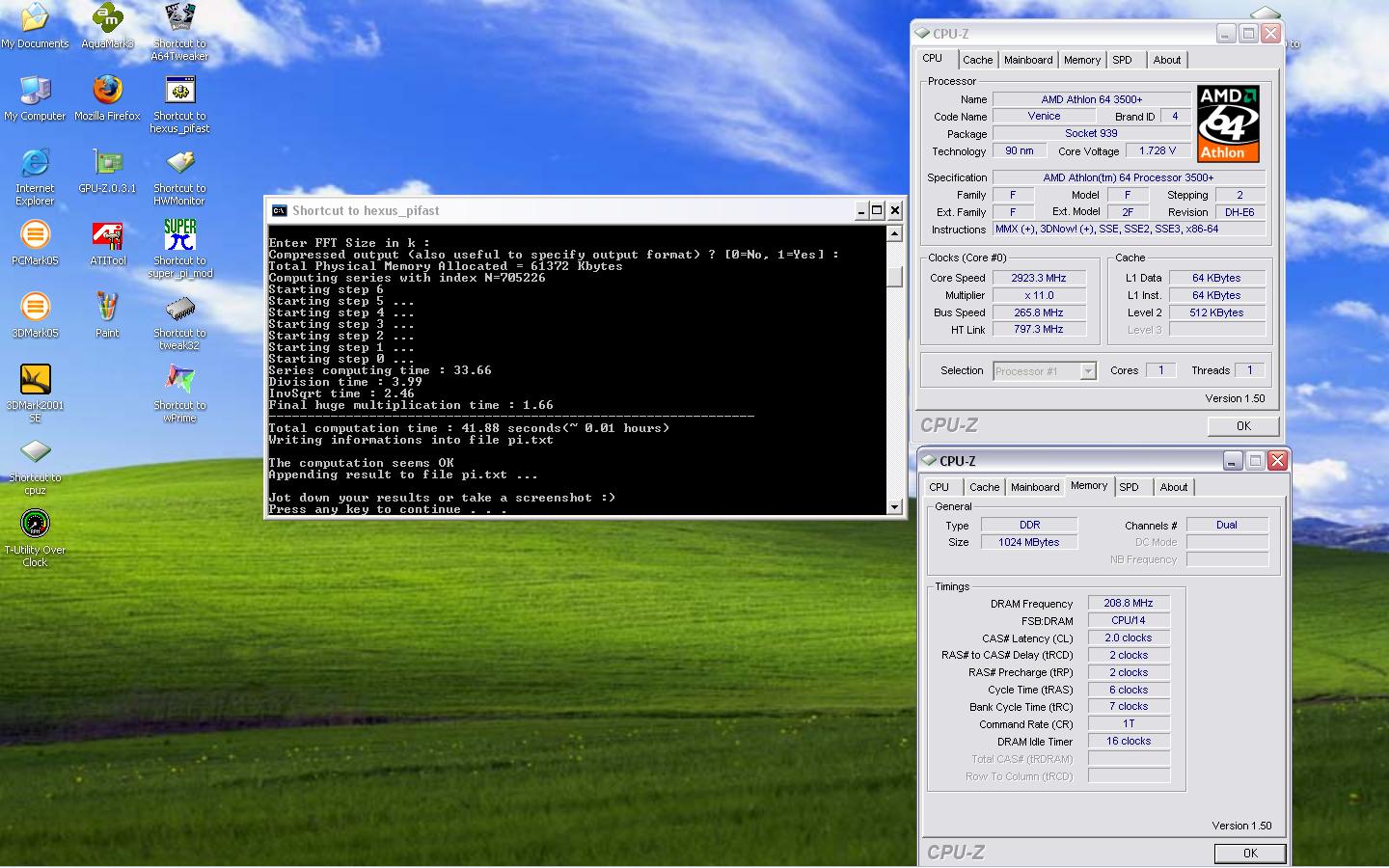The image size is (1389, 868).
Task: Click OK in the upper CPU-Z window
Action: pos(1243,426)
